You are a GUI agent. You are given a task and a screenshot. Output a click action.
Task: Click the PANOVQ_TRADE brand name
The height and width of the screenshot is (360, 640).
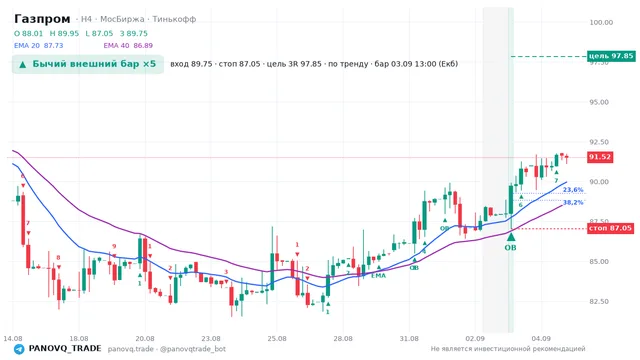click(65, 349)
